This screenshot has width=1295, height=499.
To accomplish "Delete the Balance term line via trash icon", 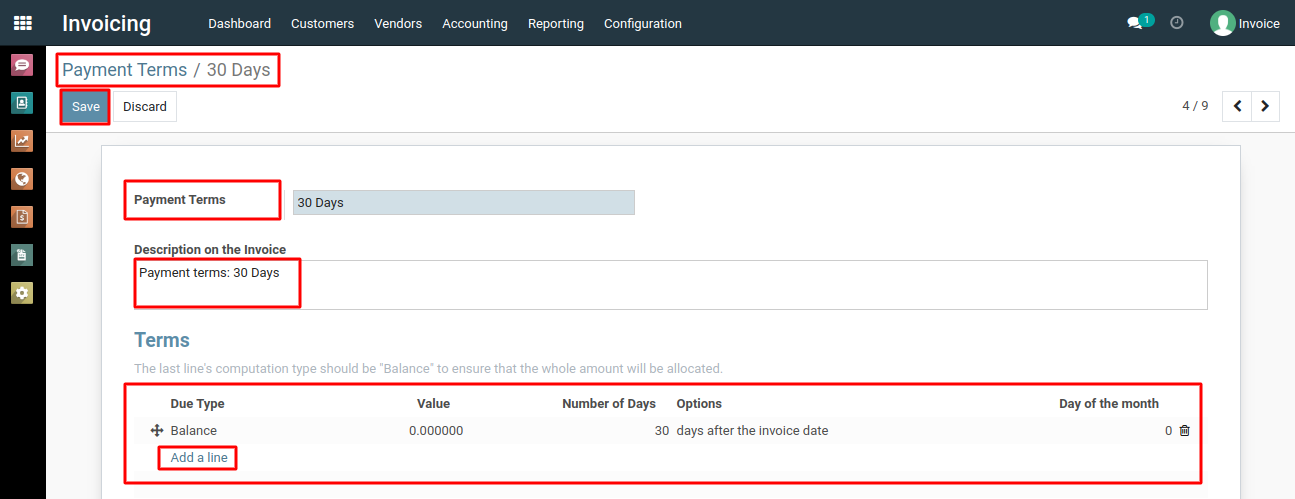I will pos(1185,431).
